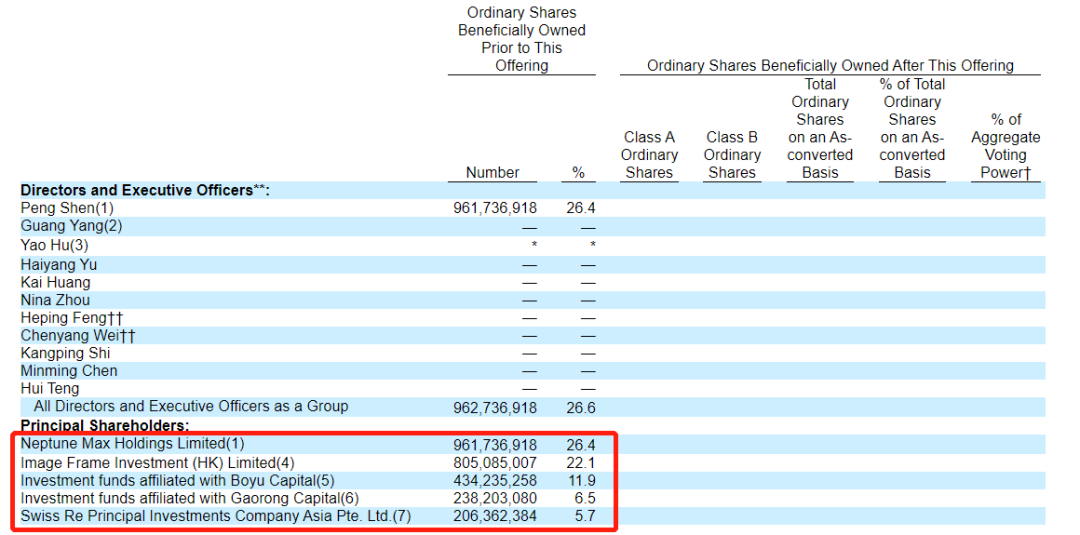Click the Heping Feng entry
This screenshot has width=1080, height=535.
tap(71, 318)
